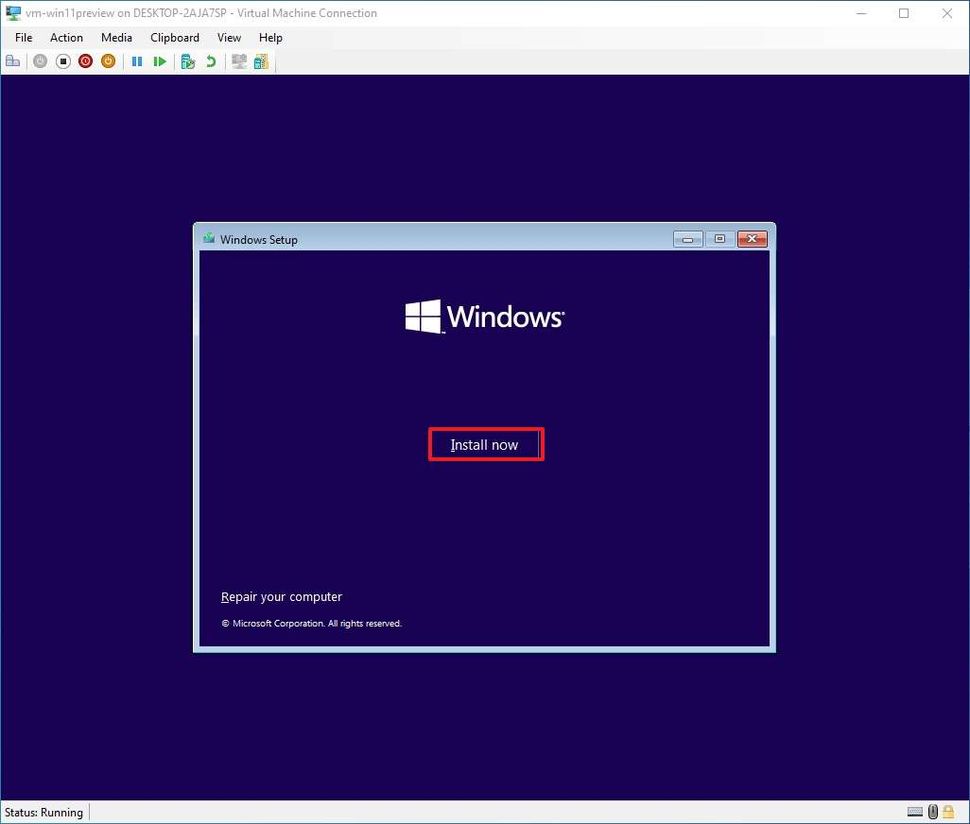Minimize the Windows Setup window
This screenshot has height=824, width=970.
pos(687,239)
